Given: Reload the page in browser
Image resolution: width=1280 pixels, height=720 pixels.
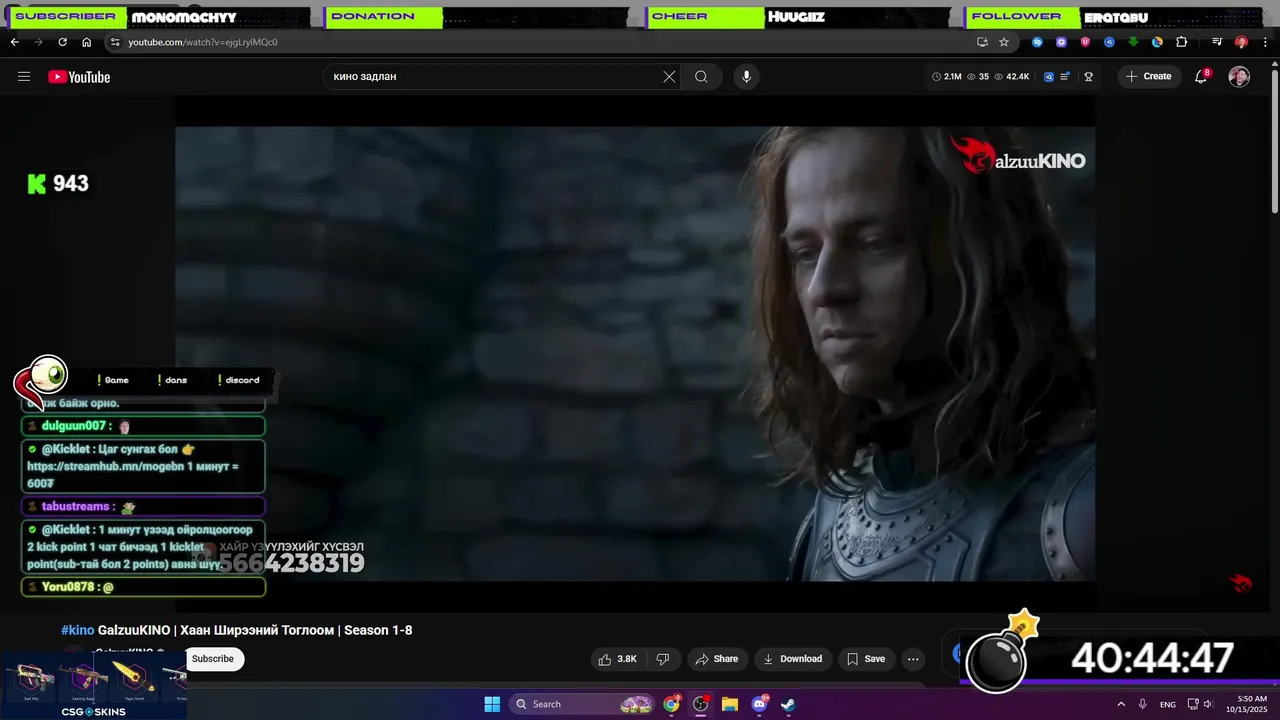Looking at the screenshot, I should pos(62,42).
